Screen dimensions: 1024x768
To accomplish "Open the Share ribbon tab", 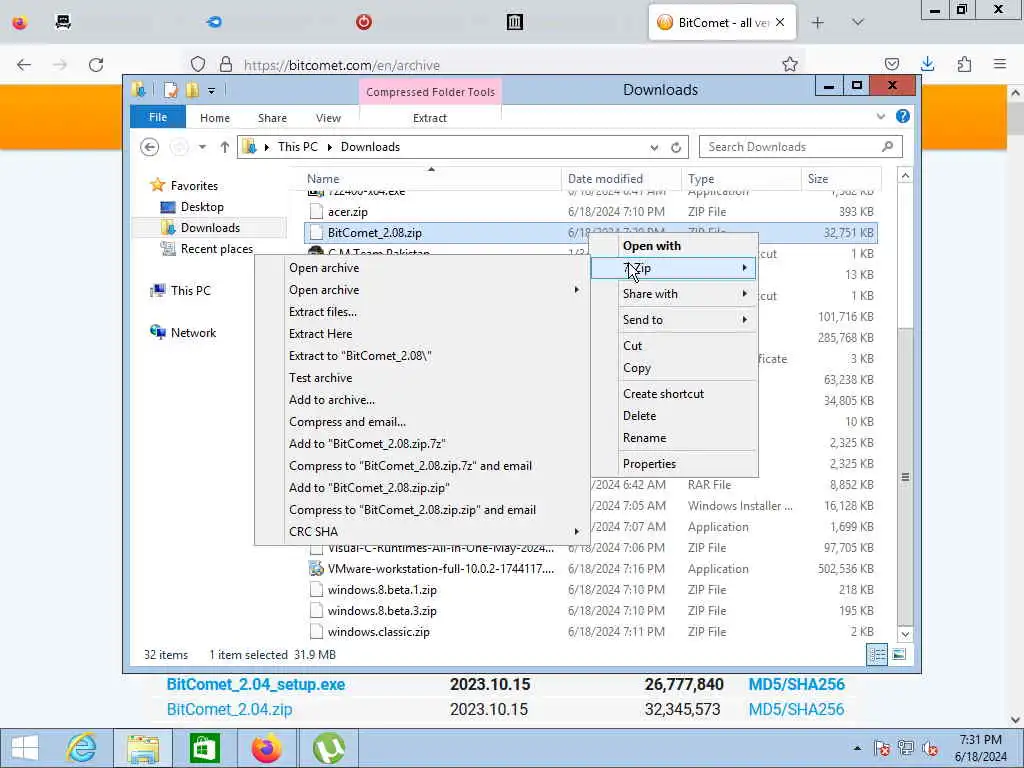I will point(272,118).
